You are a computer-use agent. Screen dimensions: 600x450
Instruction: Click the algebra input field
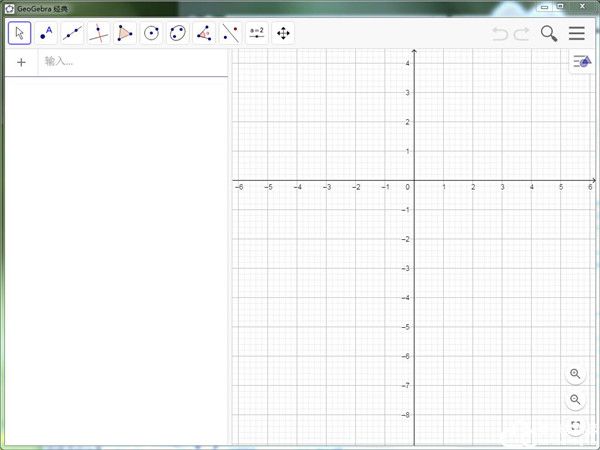pyautogui.click(x=130, y=62)
